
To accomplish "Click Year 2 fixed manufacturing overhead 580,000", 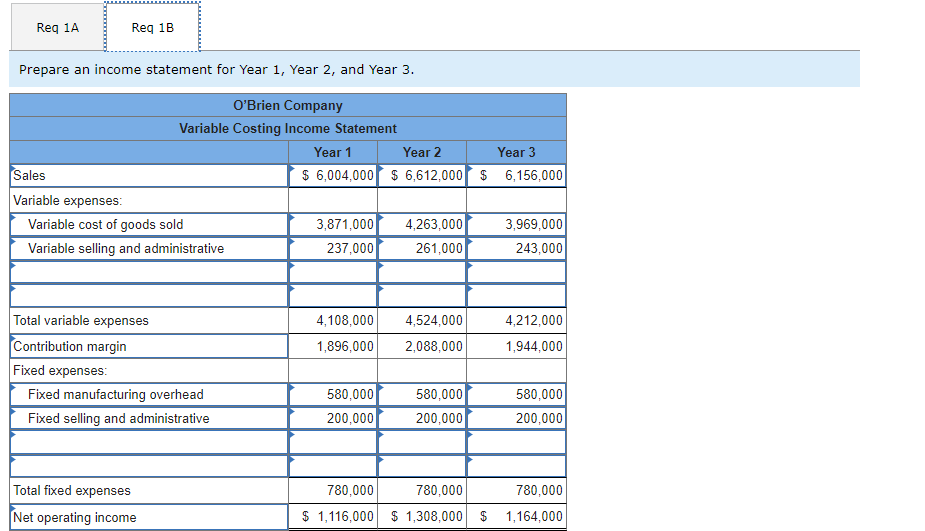I will (422, 395).
